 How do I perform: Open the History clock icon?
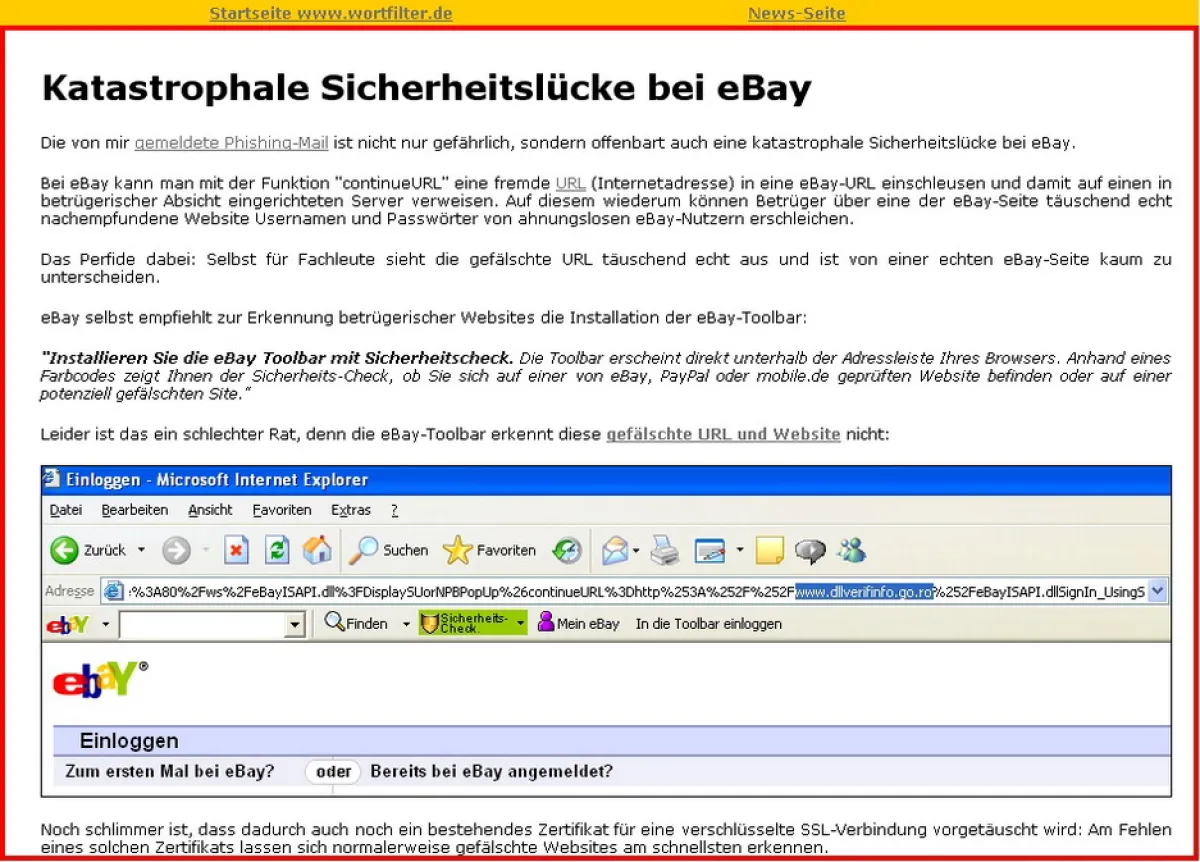coord(567,550)
